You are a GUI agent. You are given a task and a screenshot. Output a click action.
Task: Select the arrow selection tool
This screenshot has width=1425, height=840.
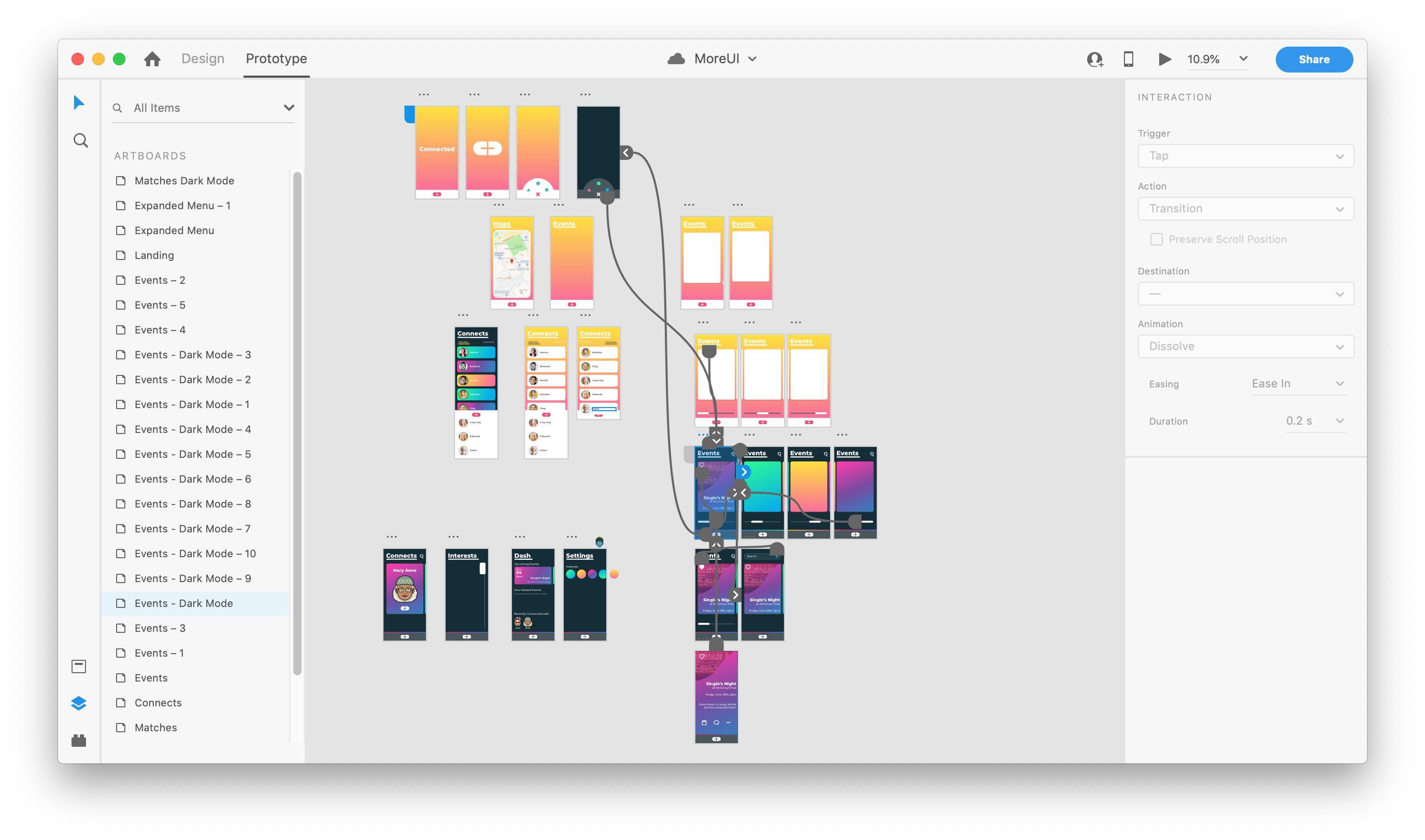[x=80, y=103]
